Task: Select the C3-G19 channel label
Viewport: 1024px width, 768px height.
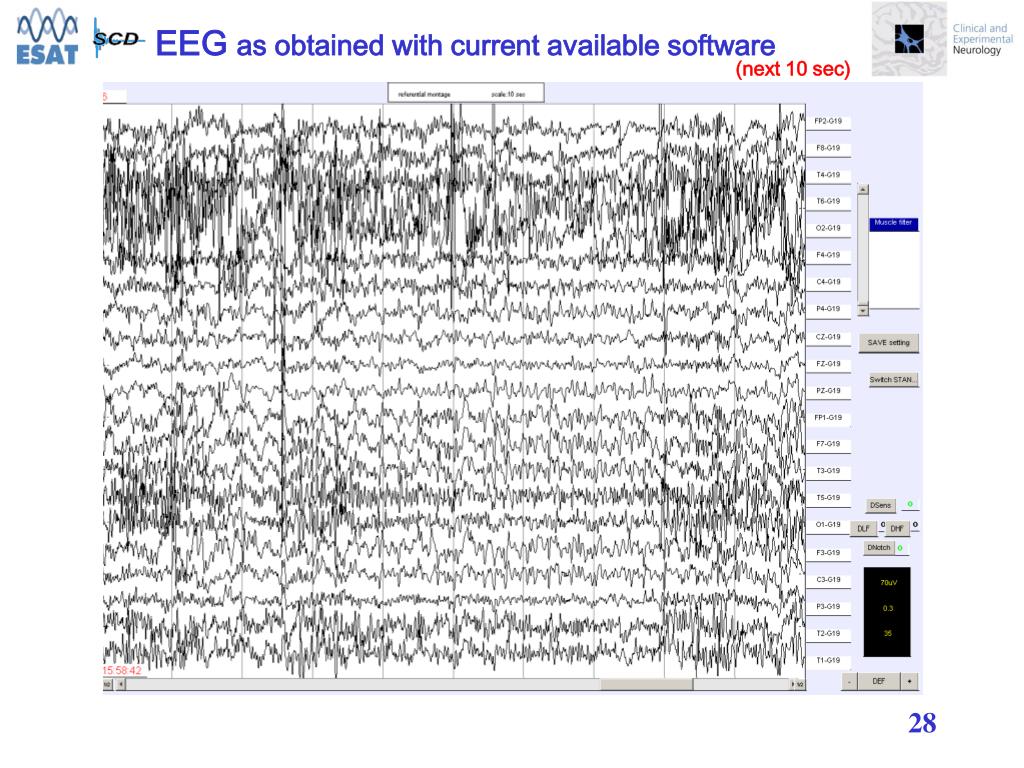Action: point(828,580)
